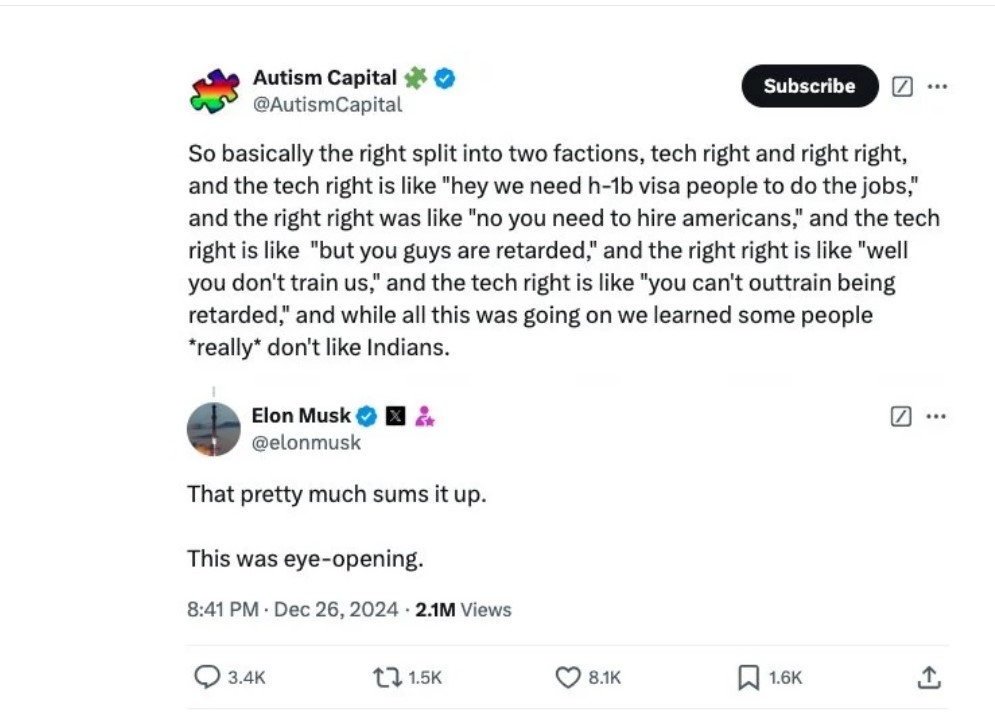The height and width of the screenshot is (716, 995).
Task: Open Elon Musk's profile picture
Action: pyautogui.click(x=214, y=429)
